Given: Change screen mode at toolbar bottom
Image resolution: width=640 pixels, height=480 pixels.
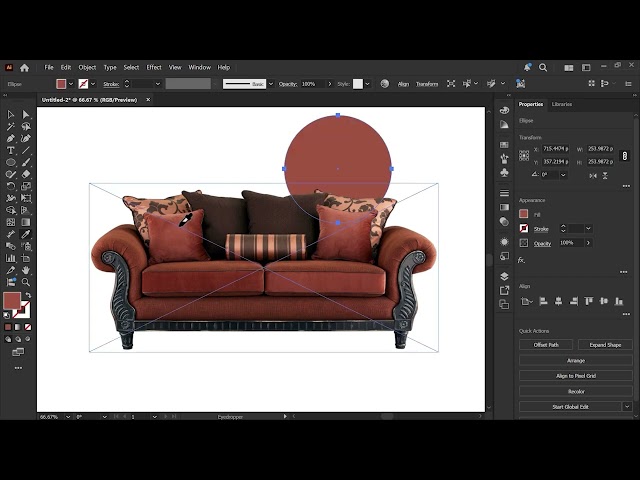Looking at the screenshot, I should tap(18, 352).
